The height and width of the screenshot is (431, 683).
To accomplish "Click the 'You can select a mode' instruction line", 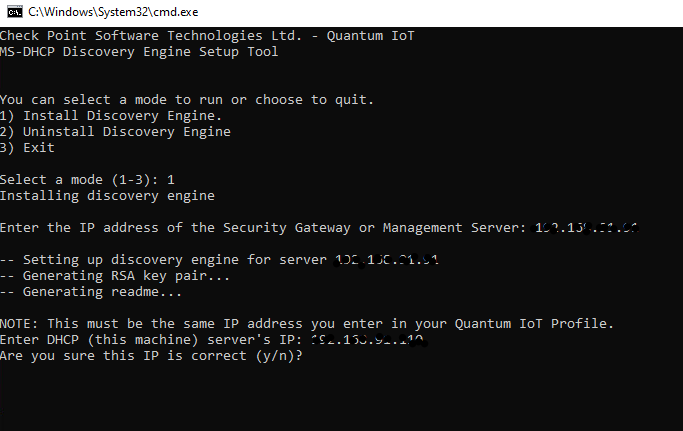I will [187, 100].
